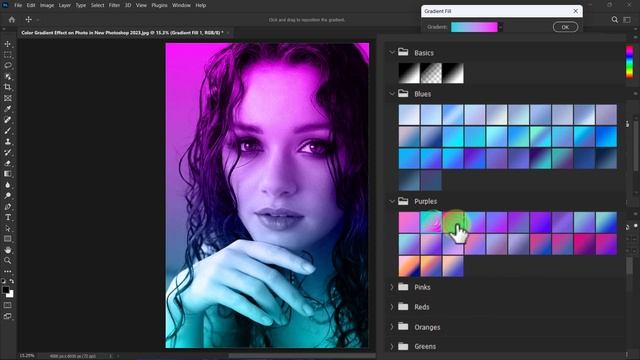
Task: Open the Search icon at top right
Action: [614, 20]
